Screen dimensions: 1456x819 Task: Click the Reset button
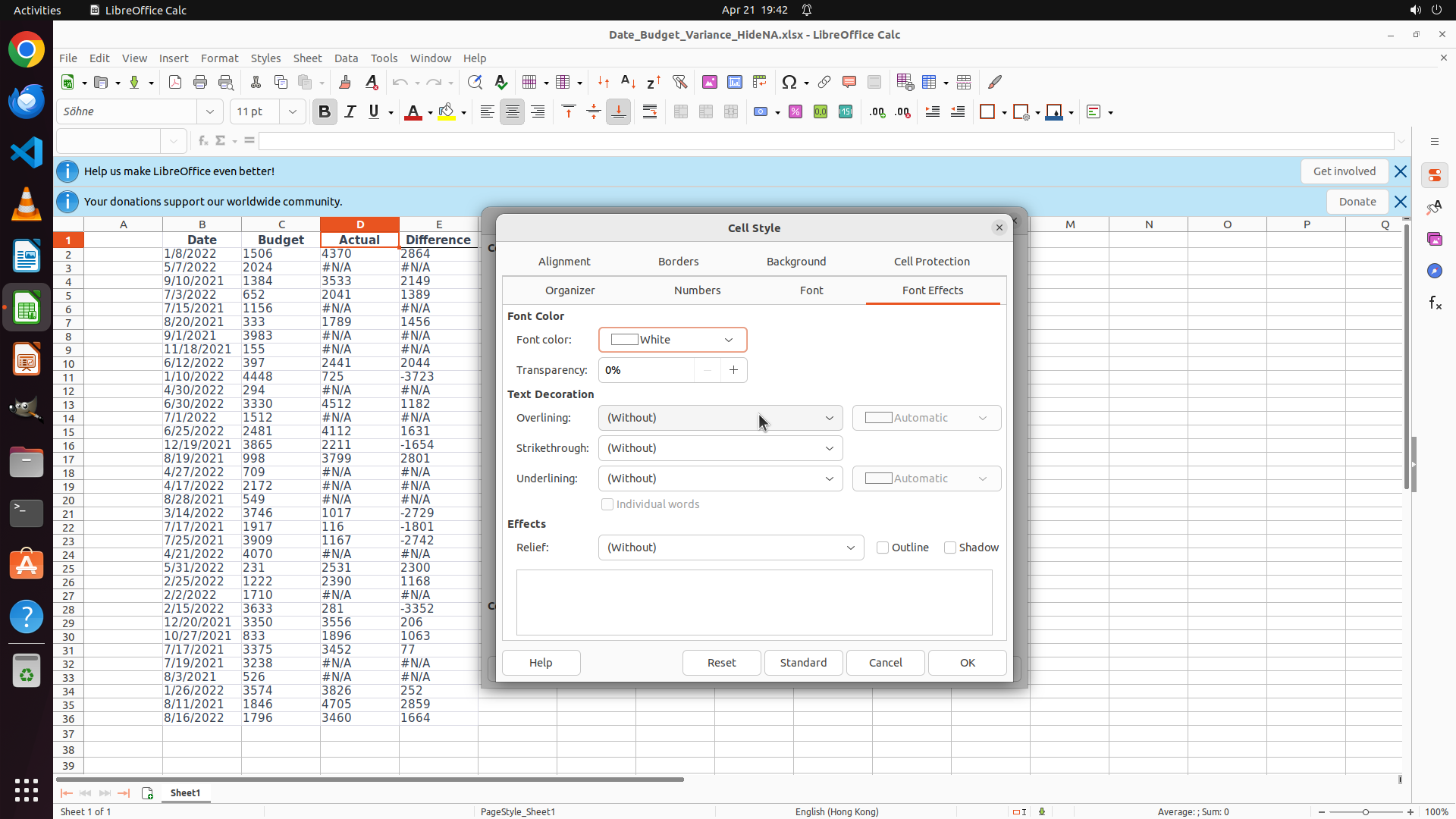(721, 663)
